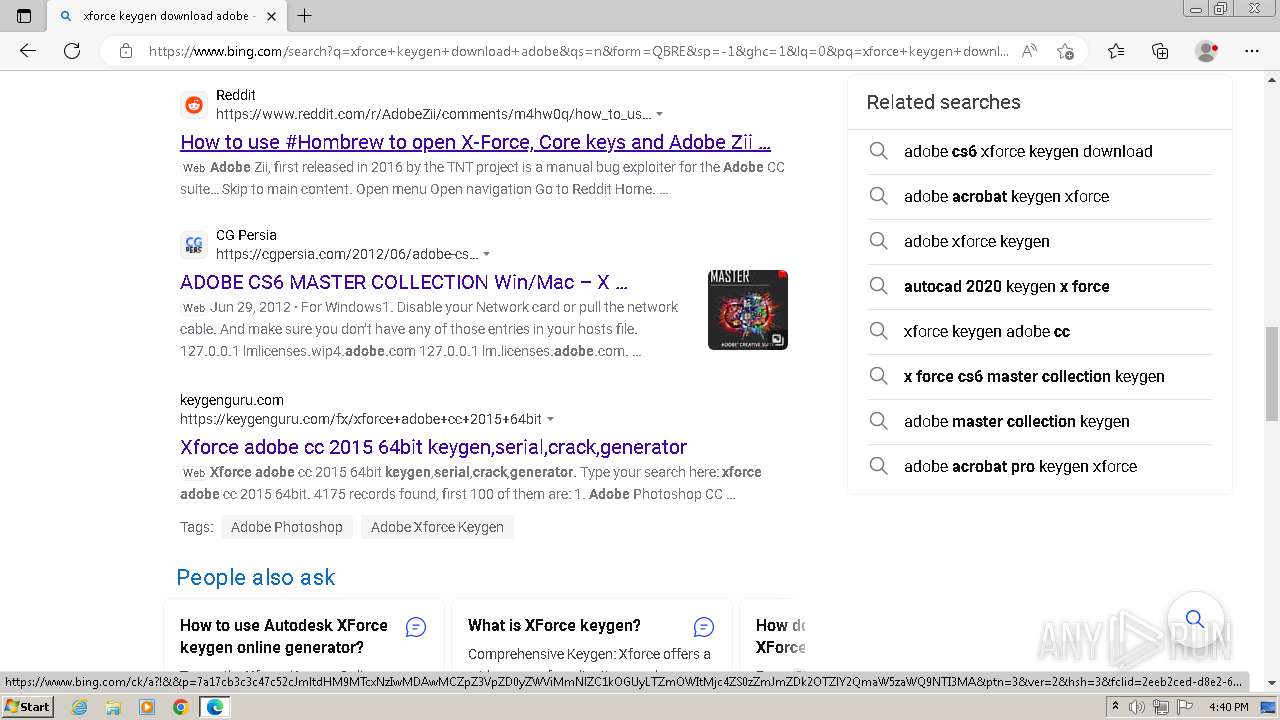Image resolution: width=1280 pixels, height=720 pixels.
Task: Open Edge Settings and more menu
Action: click(x=1252, y=51)
